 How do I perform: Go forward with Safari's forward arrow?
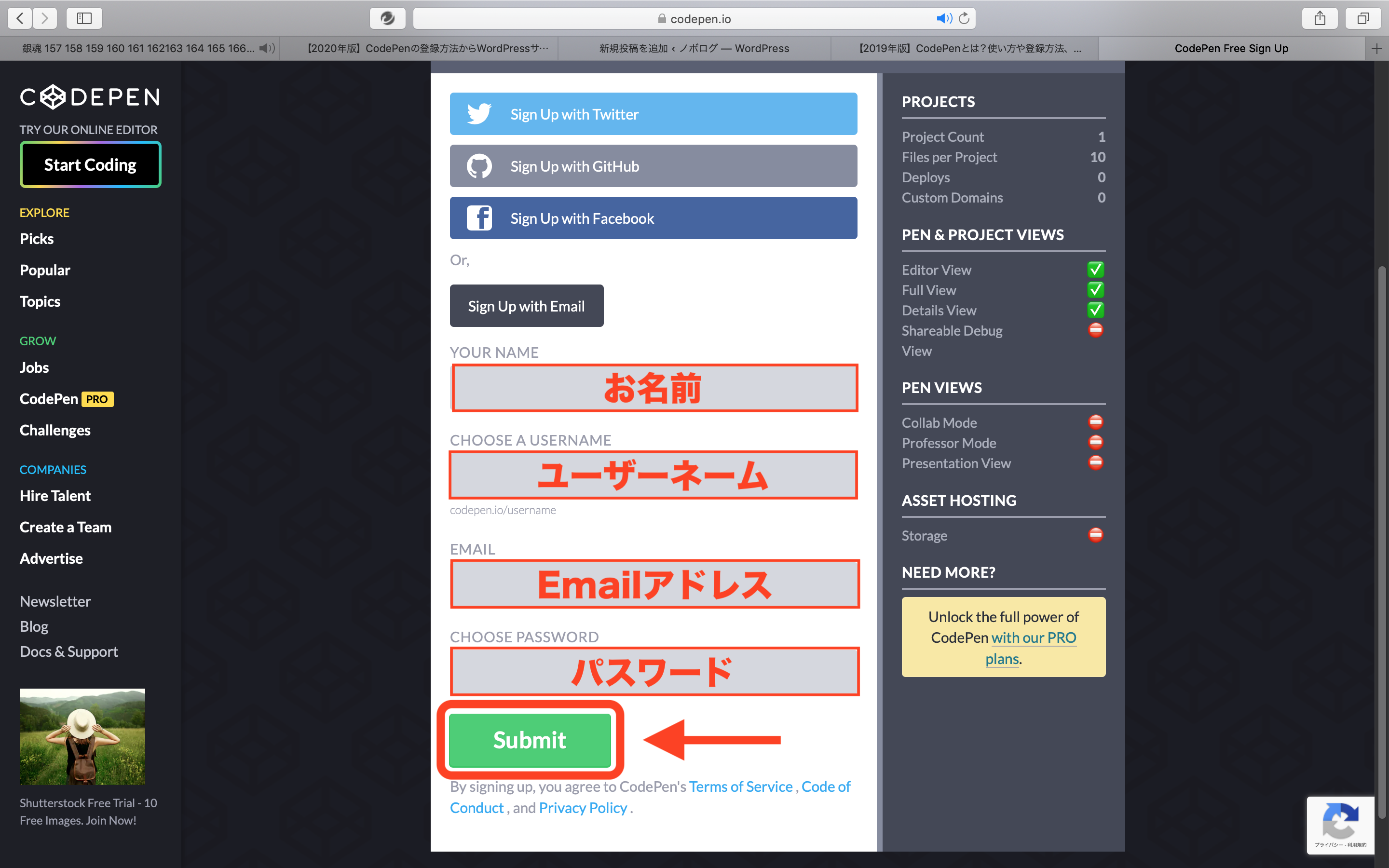coord(45,18)
